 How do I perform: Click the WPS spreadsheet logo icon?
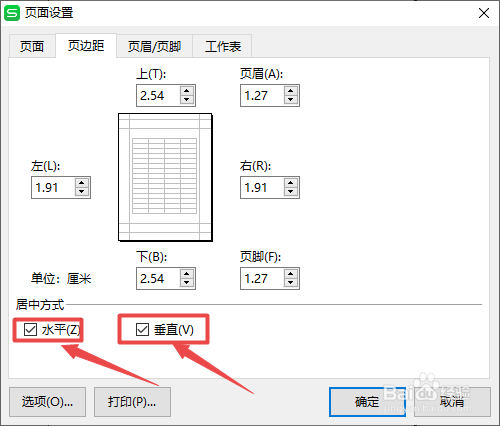[x=12, y=13]
